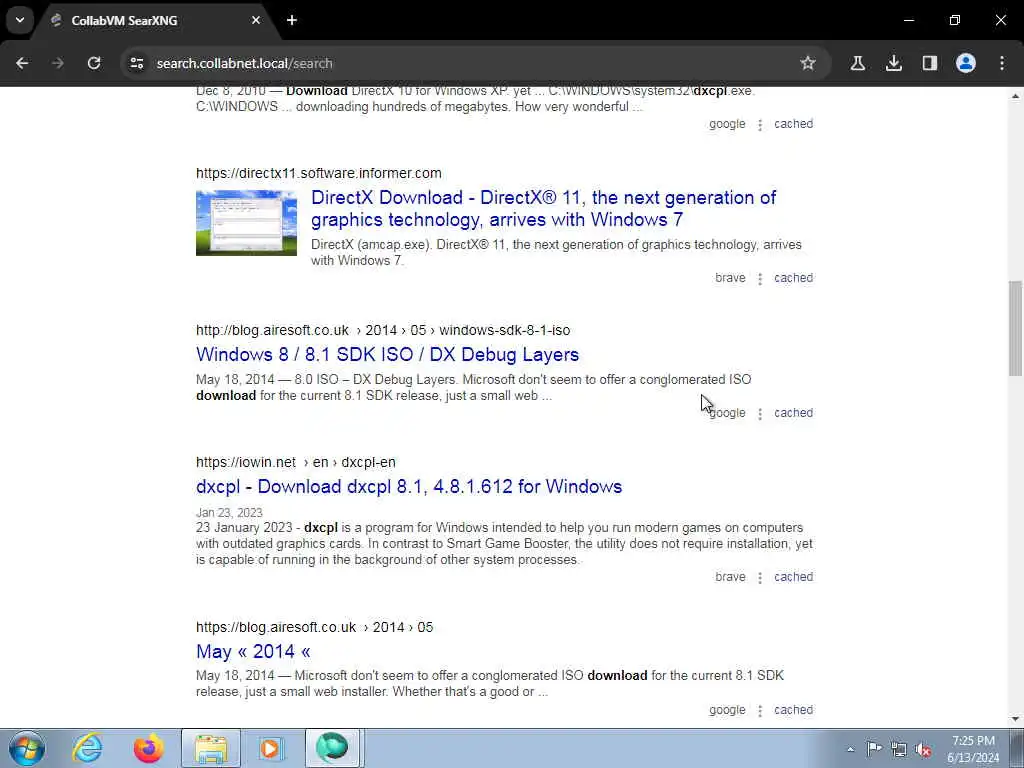Image resolution: width=1024 pixels, height=768 pixels.
Task: Click the scrollbar up arrow
Action: coord(1015,96)
